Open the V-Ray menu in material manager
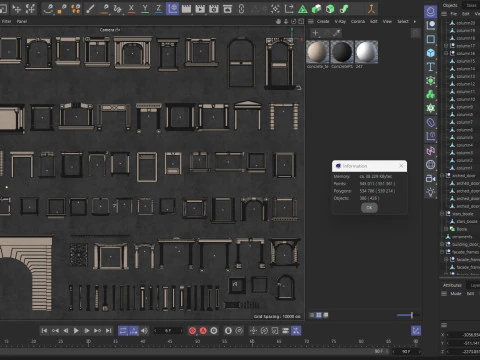 (340, 21)
